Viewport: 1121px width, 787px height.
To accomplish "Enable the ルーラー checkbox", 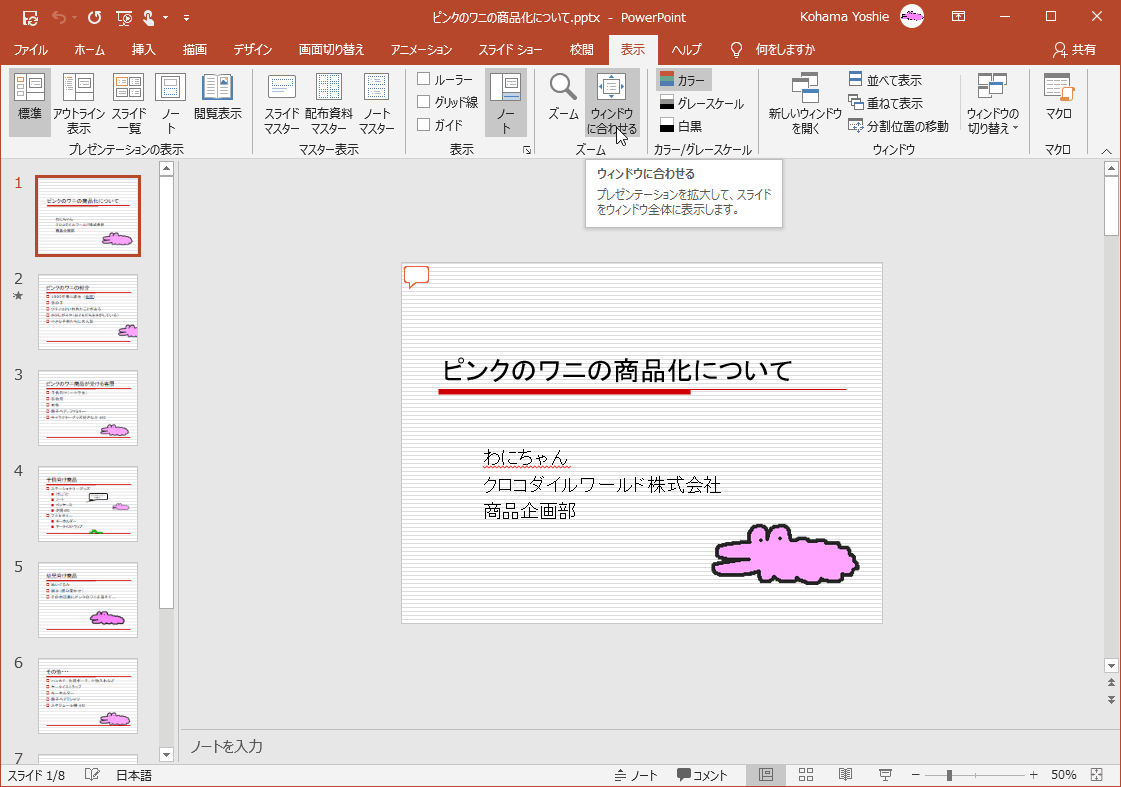I will click(425, 78).
